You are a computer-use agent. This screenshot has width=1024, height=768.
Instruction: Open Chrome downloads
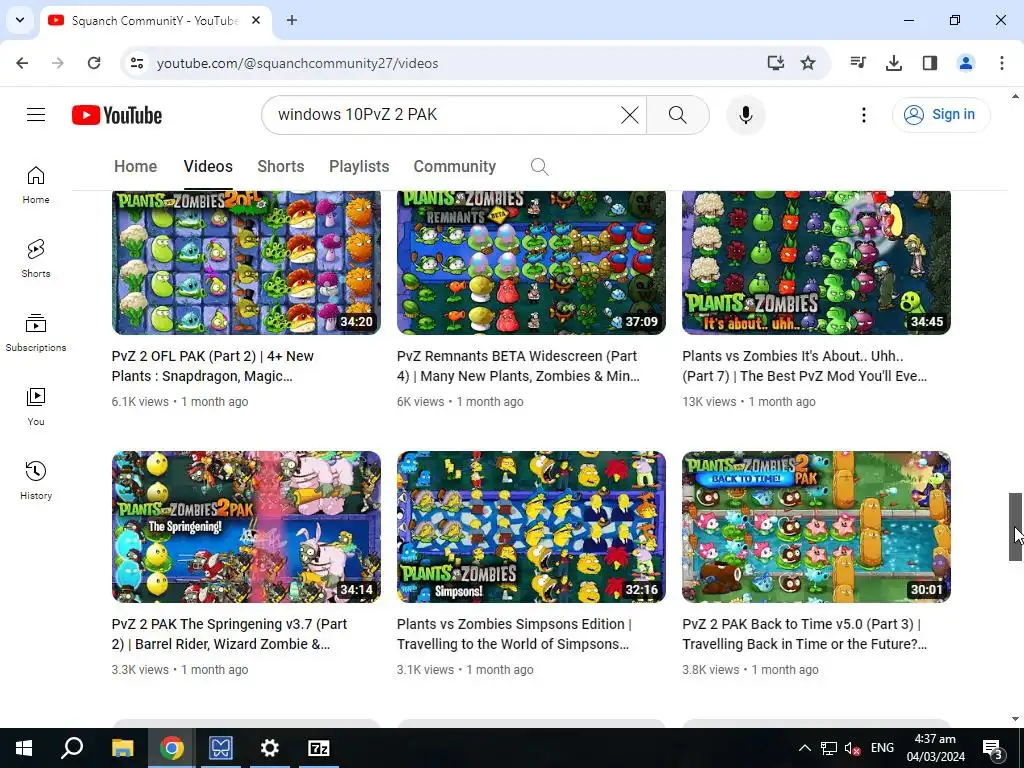[894, 63]
